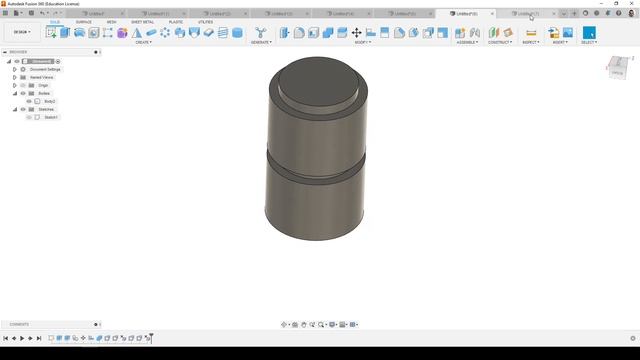
Task: Open the Design workspace dropdown
Action: click(22, 32)
